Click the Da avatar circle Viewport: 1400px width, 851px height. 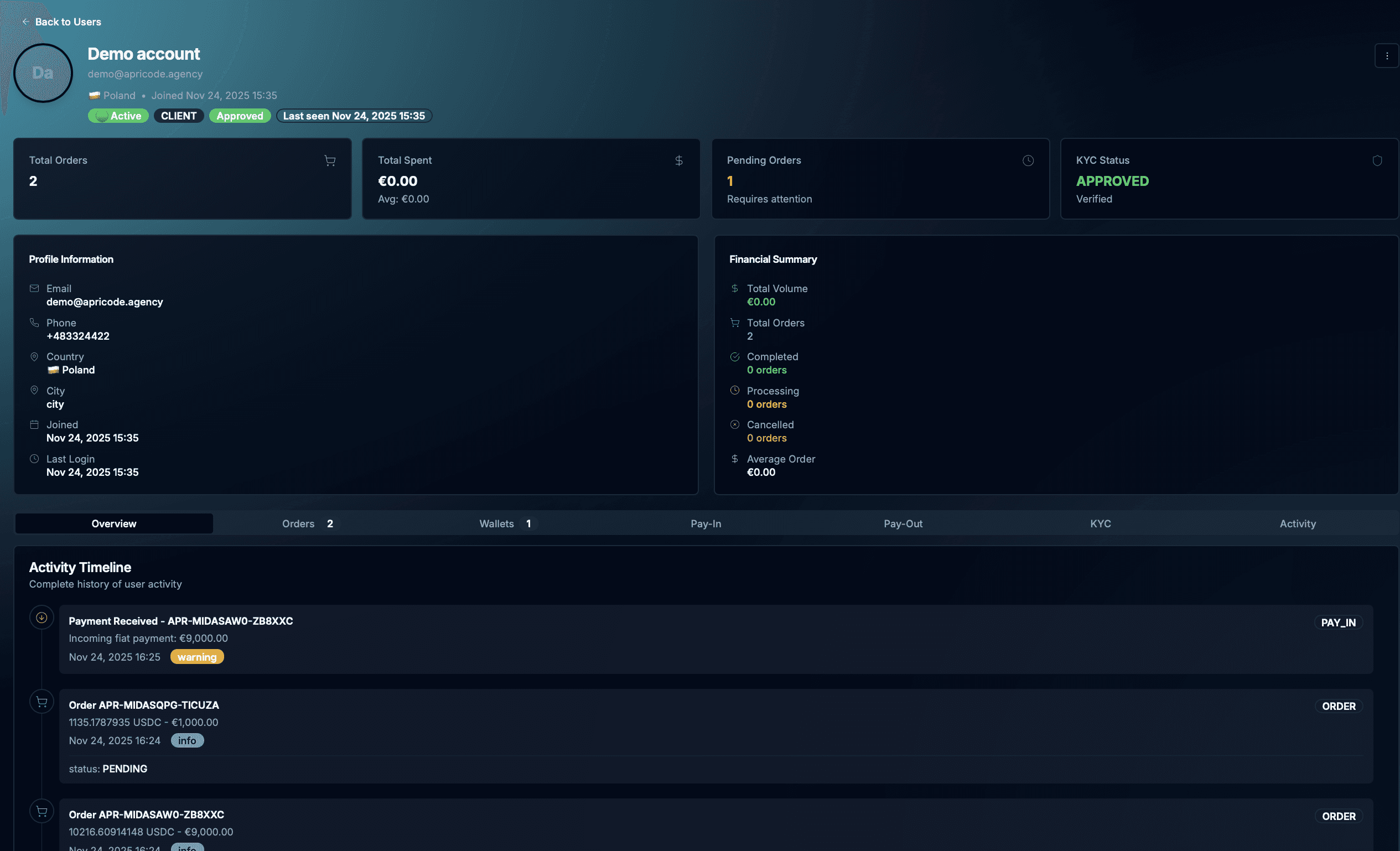tap(43, 72)
